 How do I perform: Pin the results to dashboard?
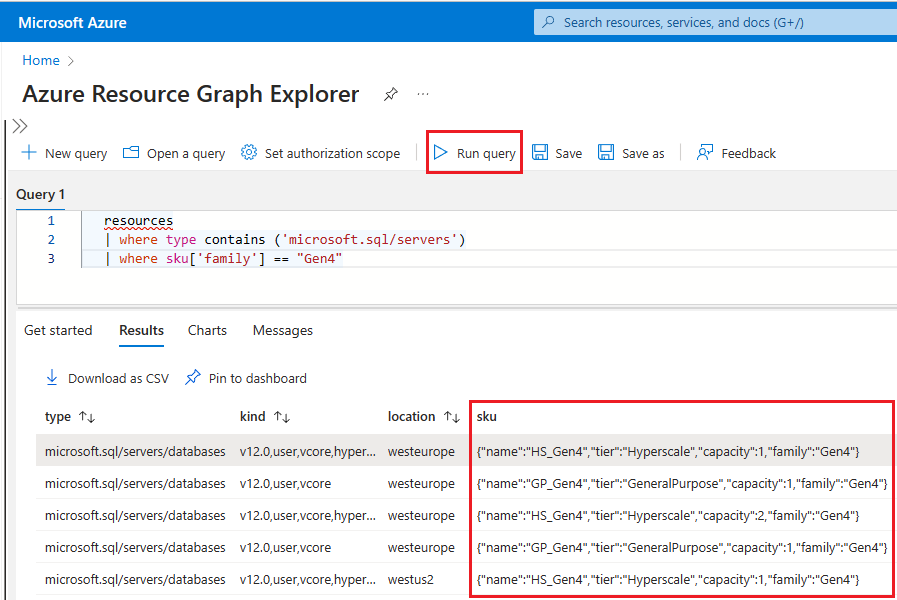click(245, 377)
